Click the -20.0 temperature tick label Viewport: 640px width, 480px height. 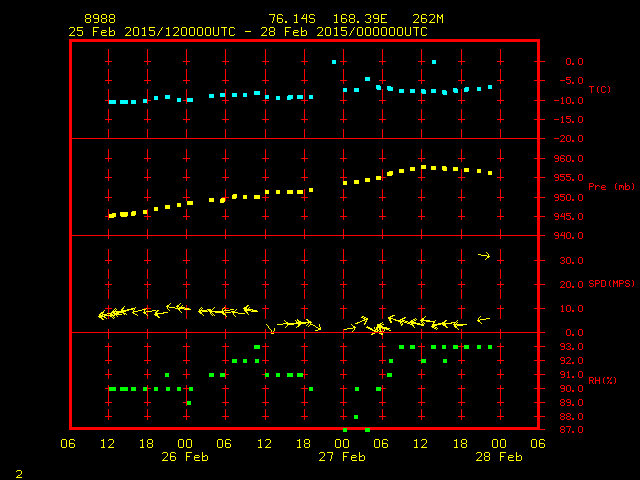click(x=569, y=139)
